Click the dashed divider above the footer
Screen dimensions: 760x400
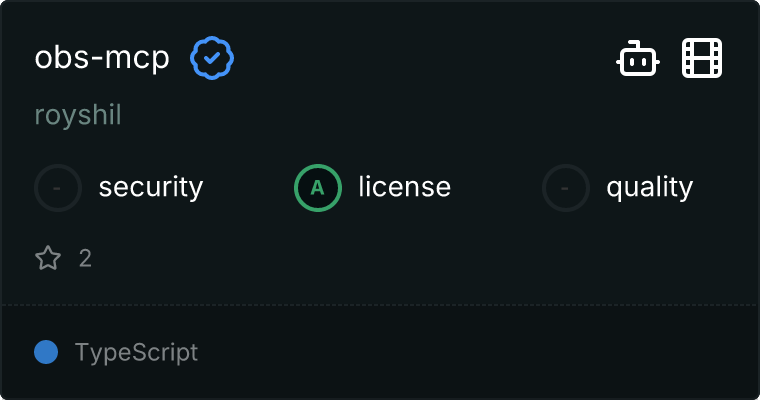coord(380,305)
